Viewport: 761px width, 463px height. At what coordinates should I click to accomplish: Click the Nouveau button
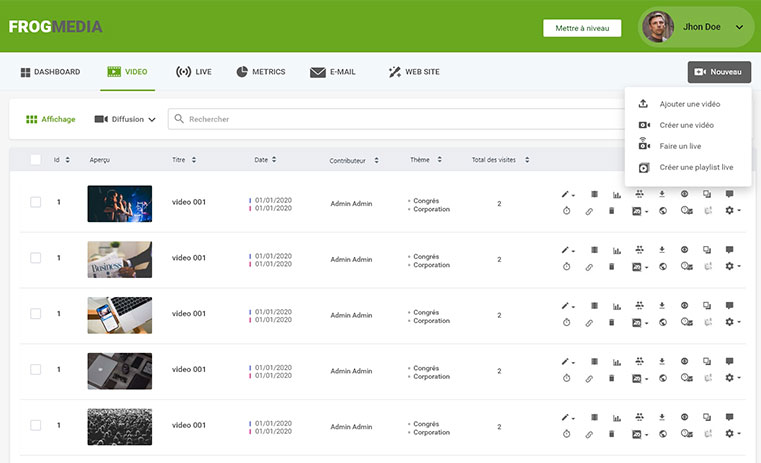(x=719, y=72)
